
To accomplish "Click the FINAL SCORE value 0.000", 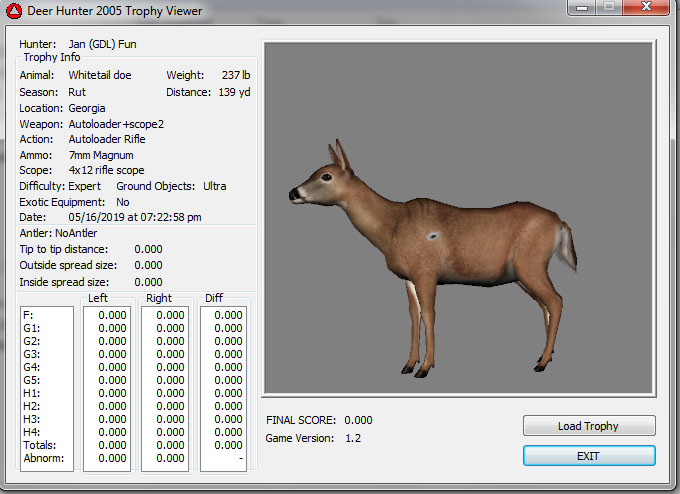I will click(357, 420).
